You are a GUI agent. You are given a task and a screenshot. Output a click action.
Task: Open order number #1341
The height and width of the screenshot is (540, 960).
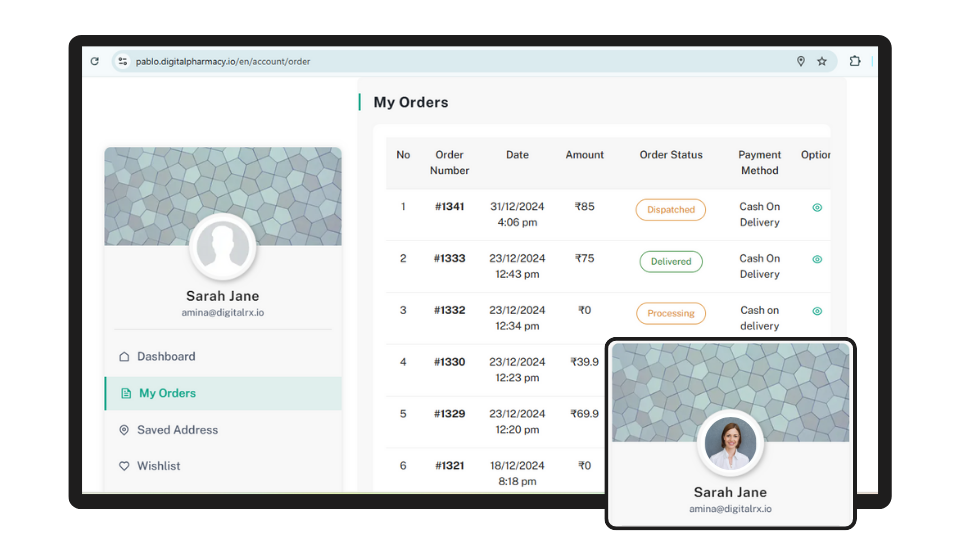click(449, 207)
